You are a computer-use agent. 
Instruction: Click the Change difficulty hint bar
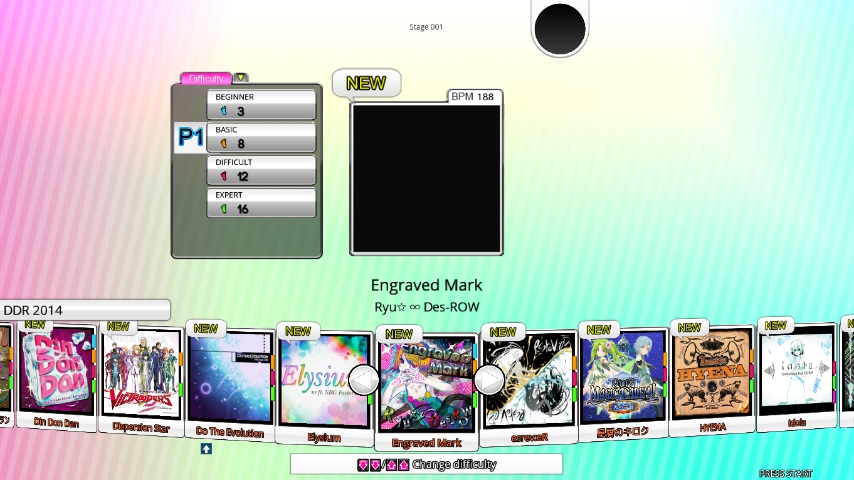(426, 464)
